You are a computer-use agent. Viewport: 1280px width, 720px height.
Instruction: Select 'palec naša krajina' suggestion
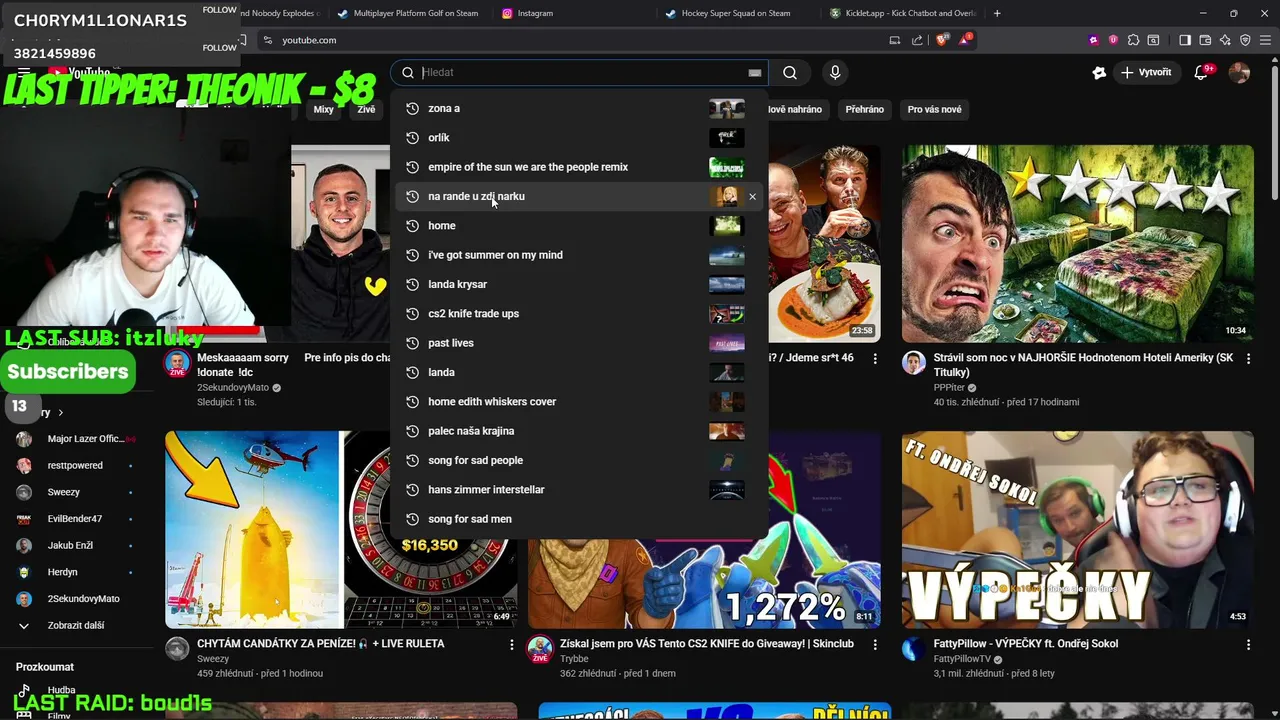click(x=580, y=431)
